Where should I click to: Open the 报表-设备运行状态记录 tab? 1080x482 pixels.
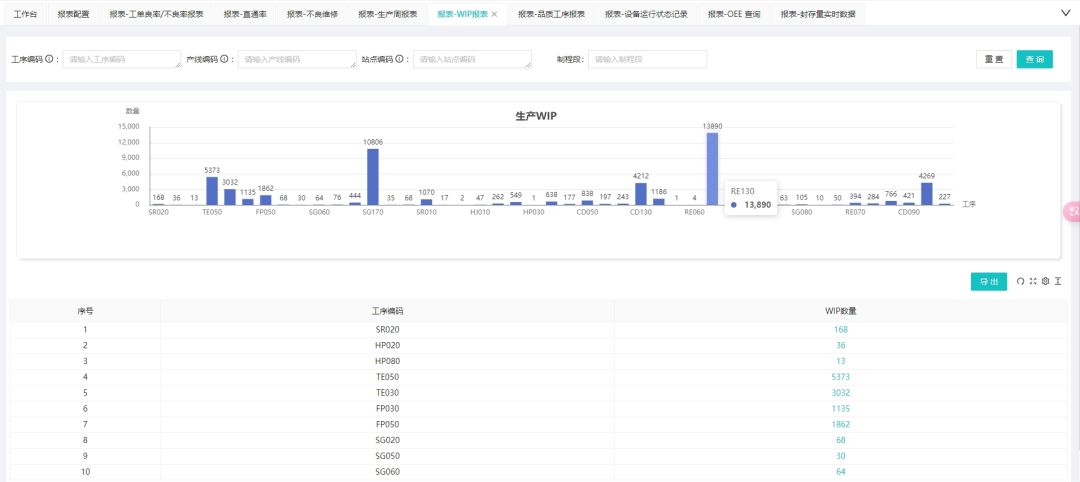click(646, 14)
